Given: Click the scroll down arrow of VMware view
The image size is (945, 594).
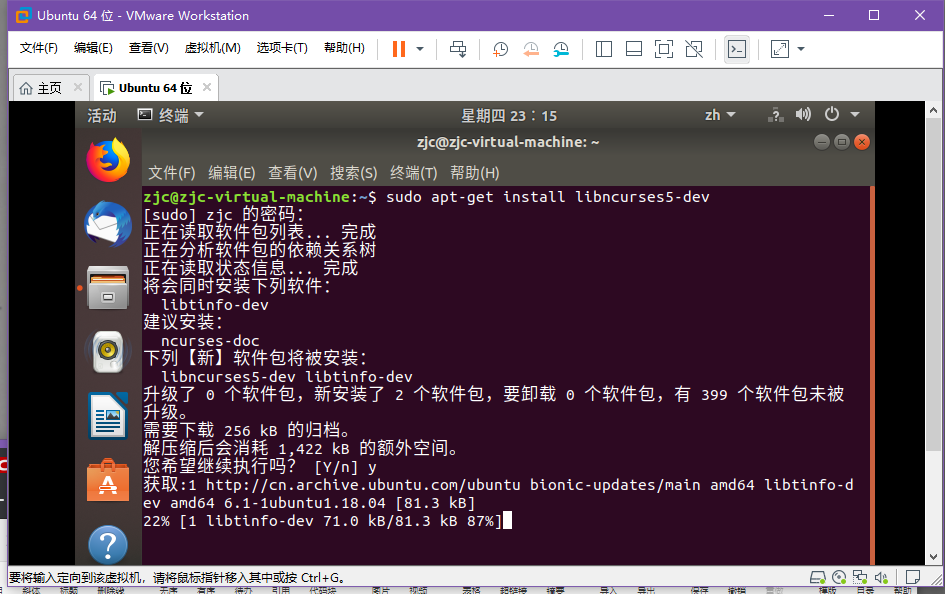Looking at the screenshot, I should 933,557.
